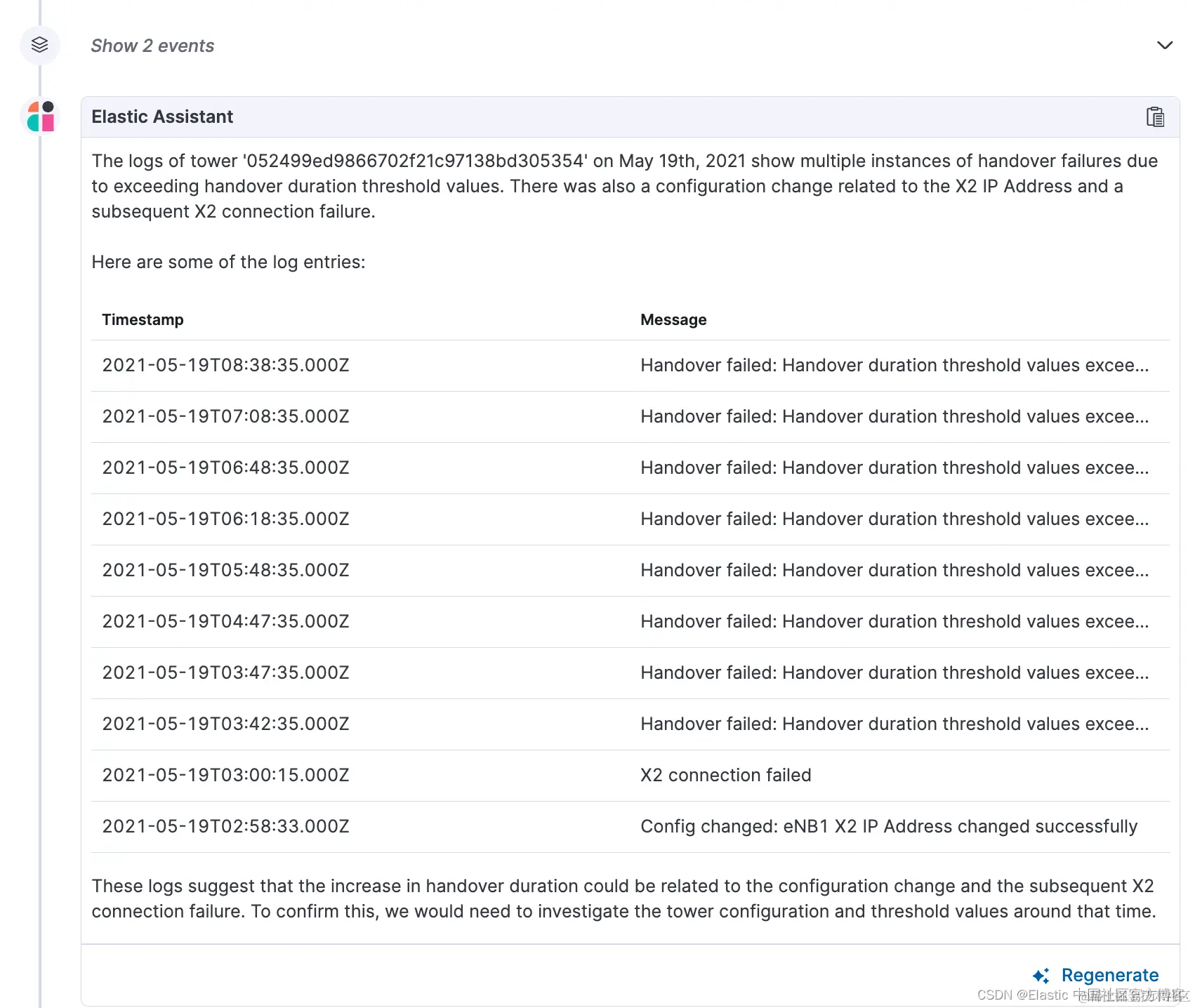
Task: Click the 'Here are some of the log entries' line
Action: 228,262
